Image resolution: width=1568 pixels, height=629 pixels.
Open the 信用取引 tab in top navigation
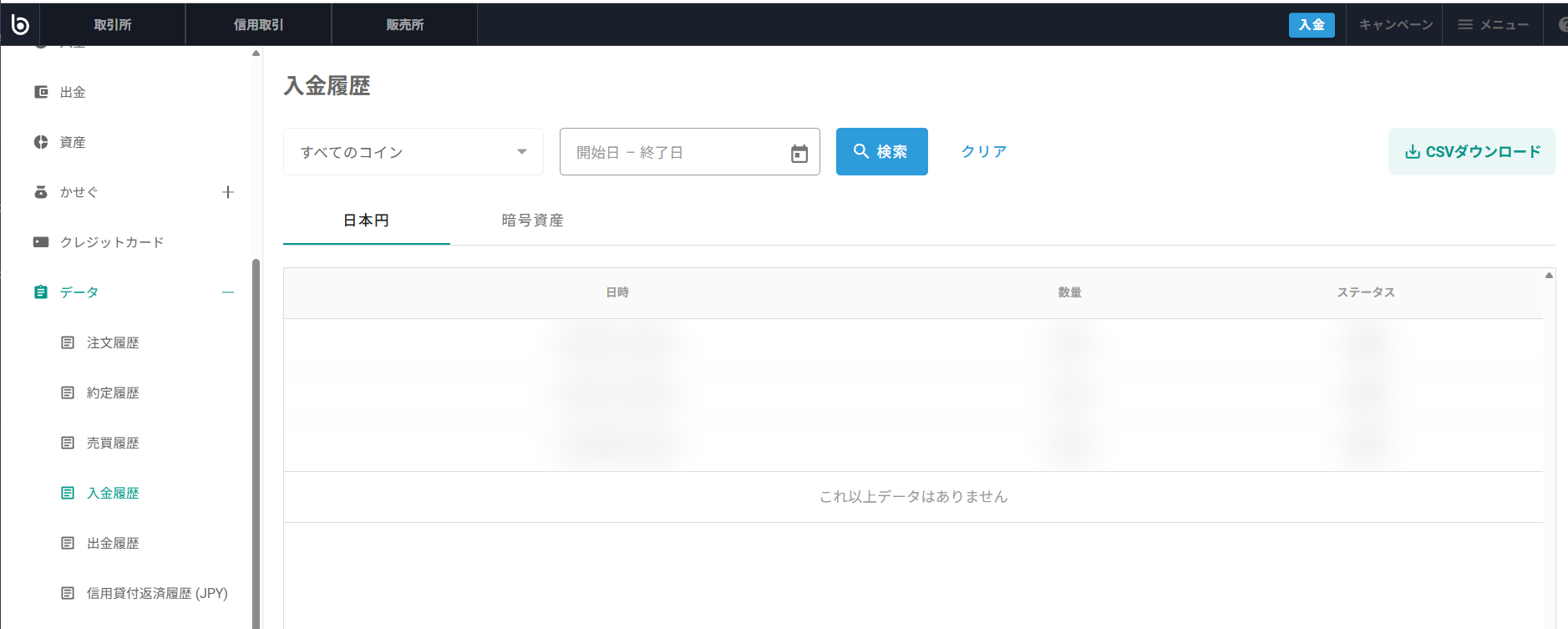pyautogui.click(x=258, y=25)
